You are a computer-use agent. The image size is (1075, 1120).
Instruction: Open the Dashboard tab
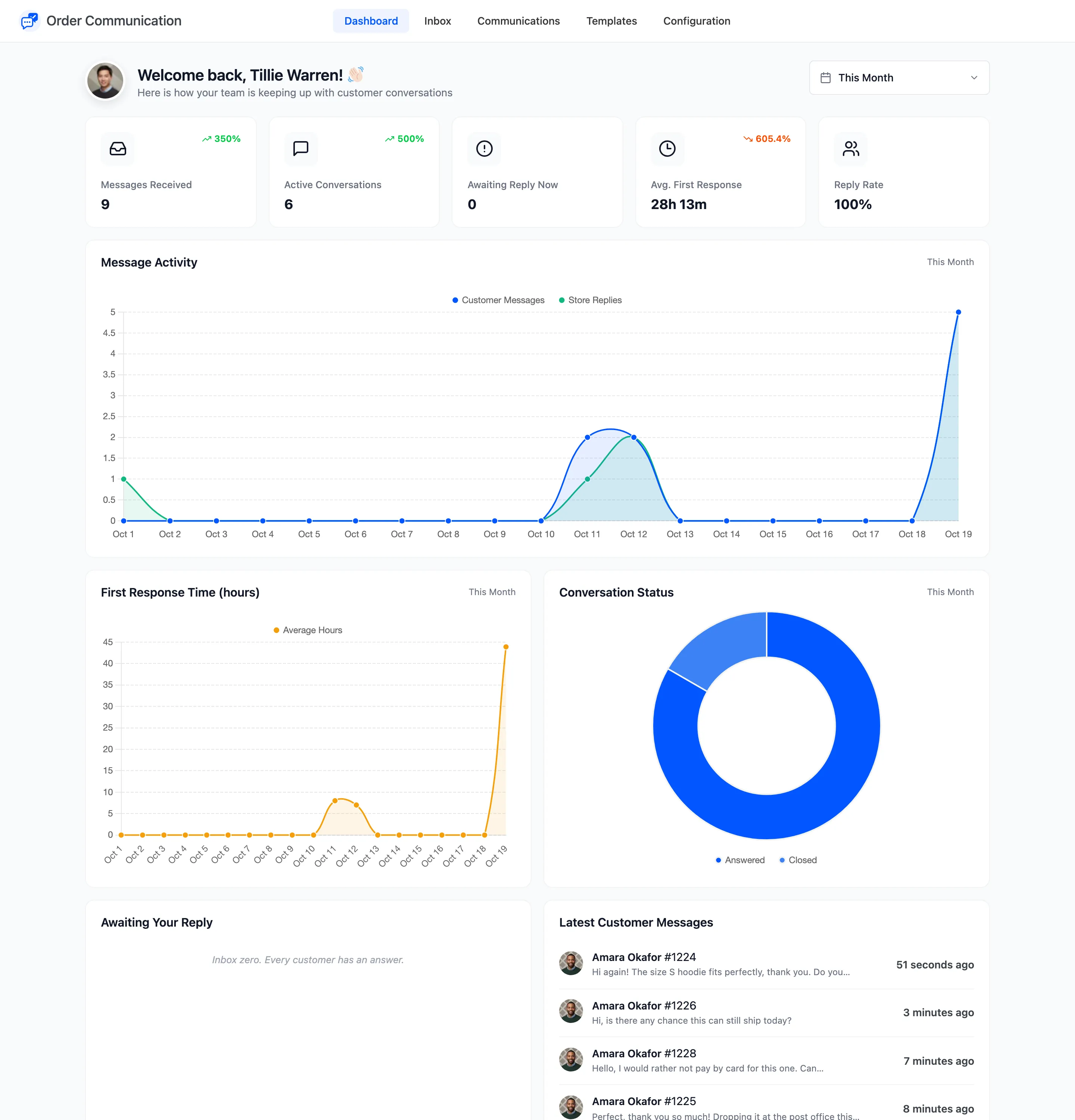point(371,21)
